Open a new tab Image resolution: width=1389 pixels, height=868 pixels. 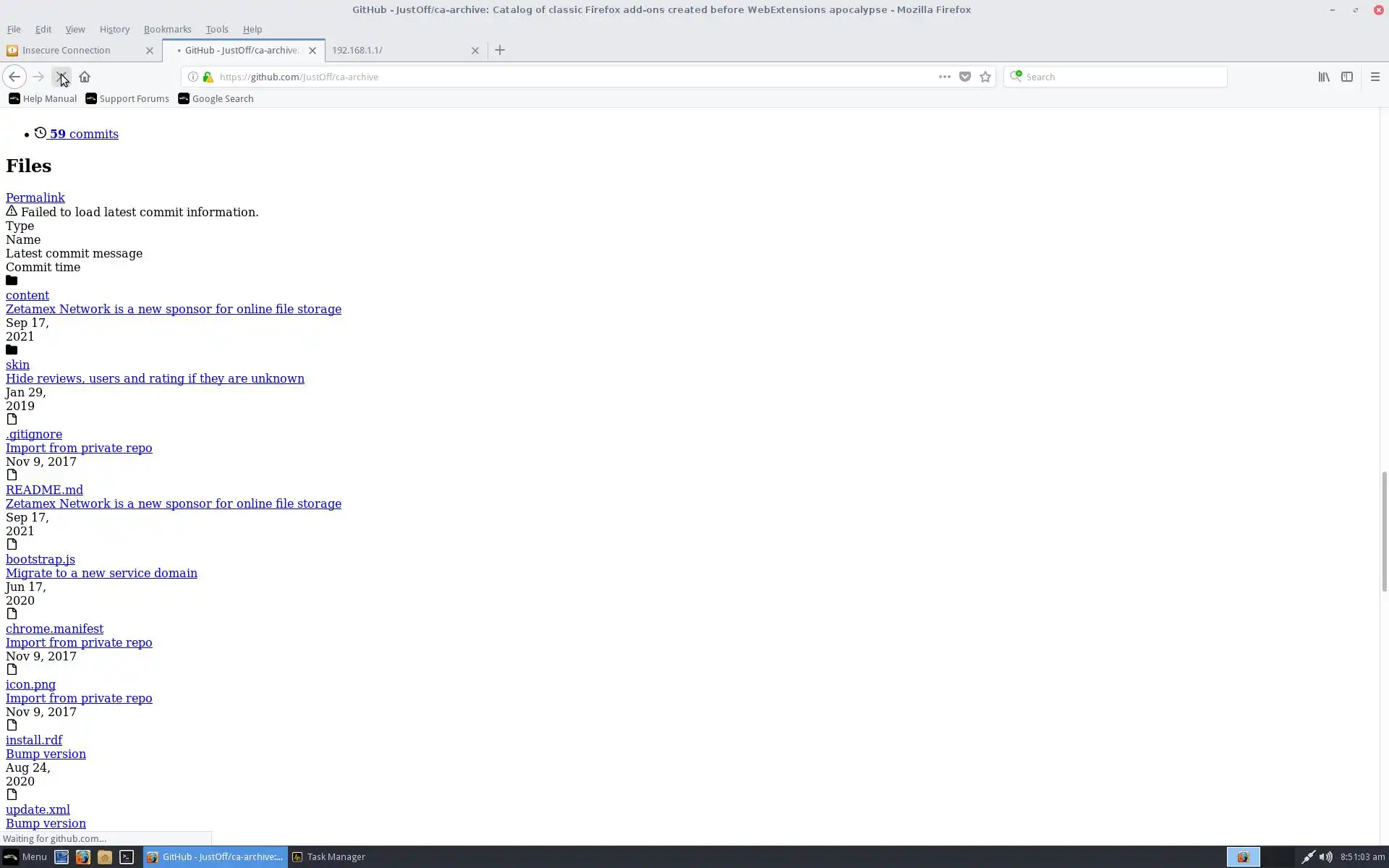tap(500, 50)
